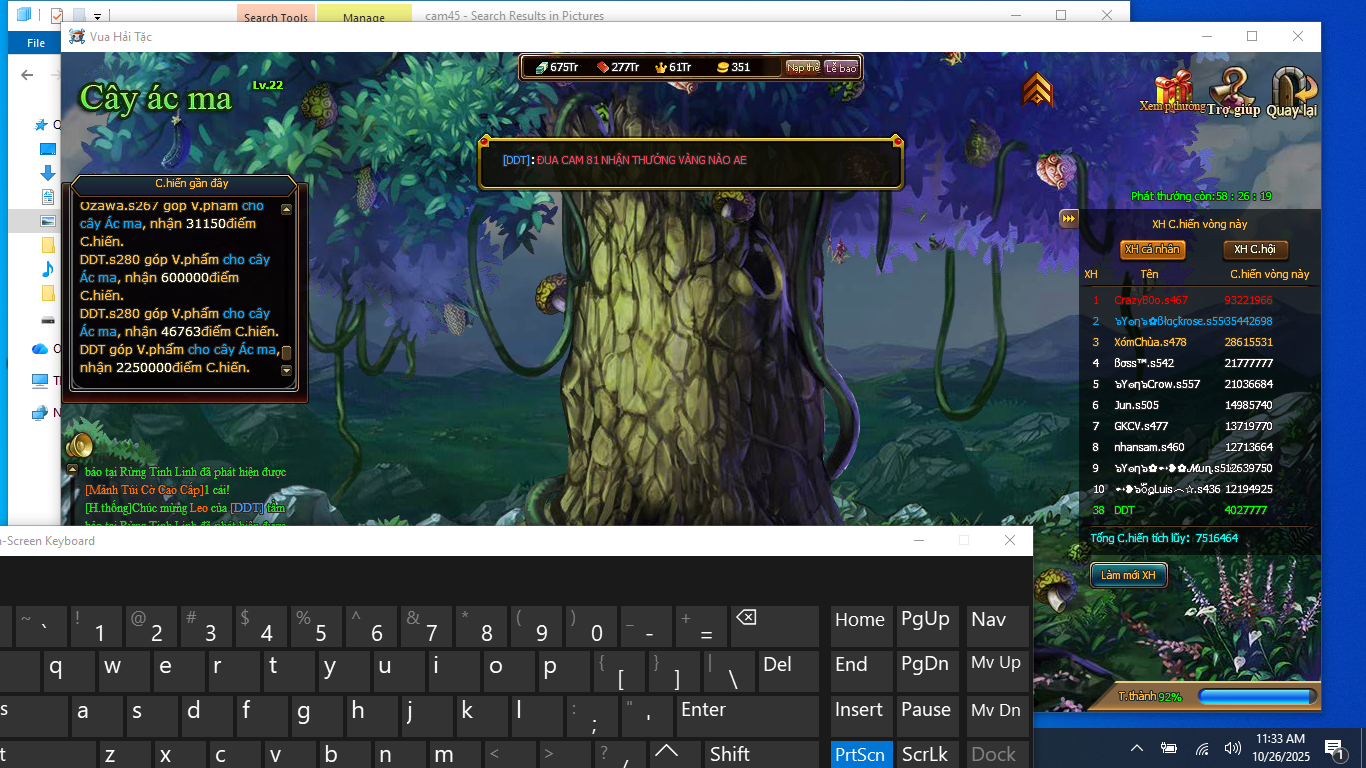Image resolution: width=1366 pixels, height=768 pixels.
Task: Click the "Phát thưởng còn" countdown timer
Action: (1201, 196)
